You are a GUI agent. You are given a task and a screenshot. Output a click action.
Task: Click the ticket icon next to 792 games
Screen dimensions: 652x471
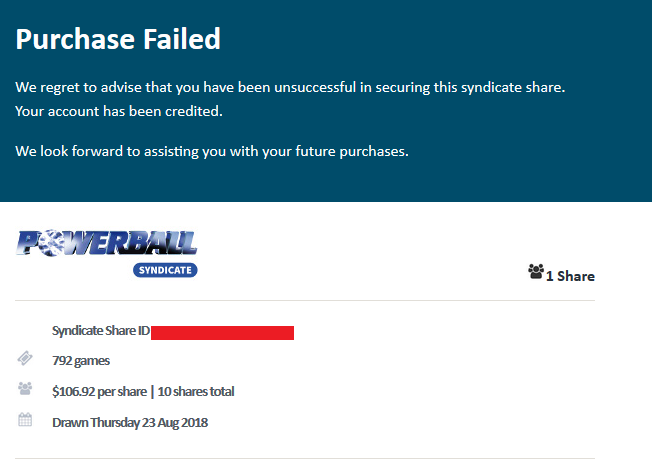[25, 359]
